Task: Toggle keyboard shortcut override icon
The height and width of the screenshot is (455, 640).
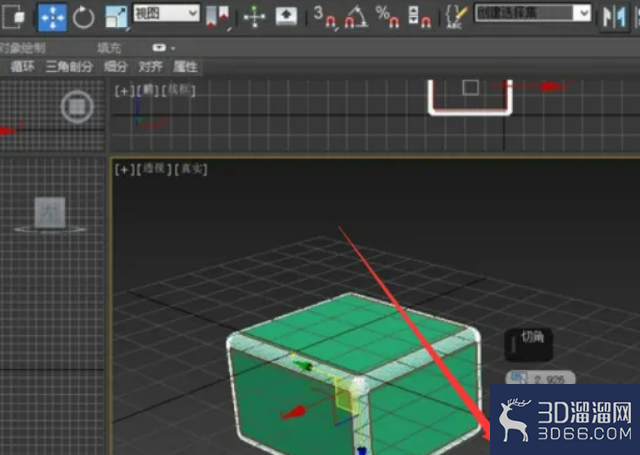Action: pyautogui.click(x=286, y=16)
